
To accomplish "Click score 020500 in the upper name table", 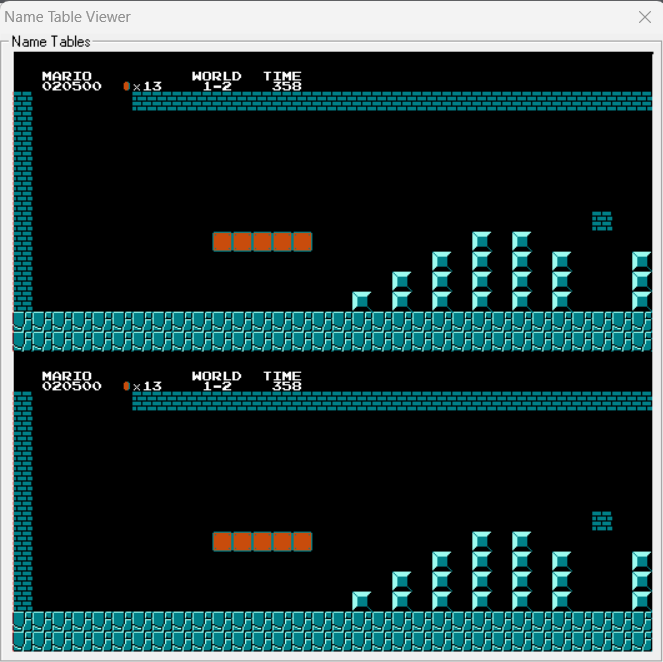I will click(x=71, y=86).
